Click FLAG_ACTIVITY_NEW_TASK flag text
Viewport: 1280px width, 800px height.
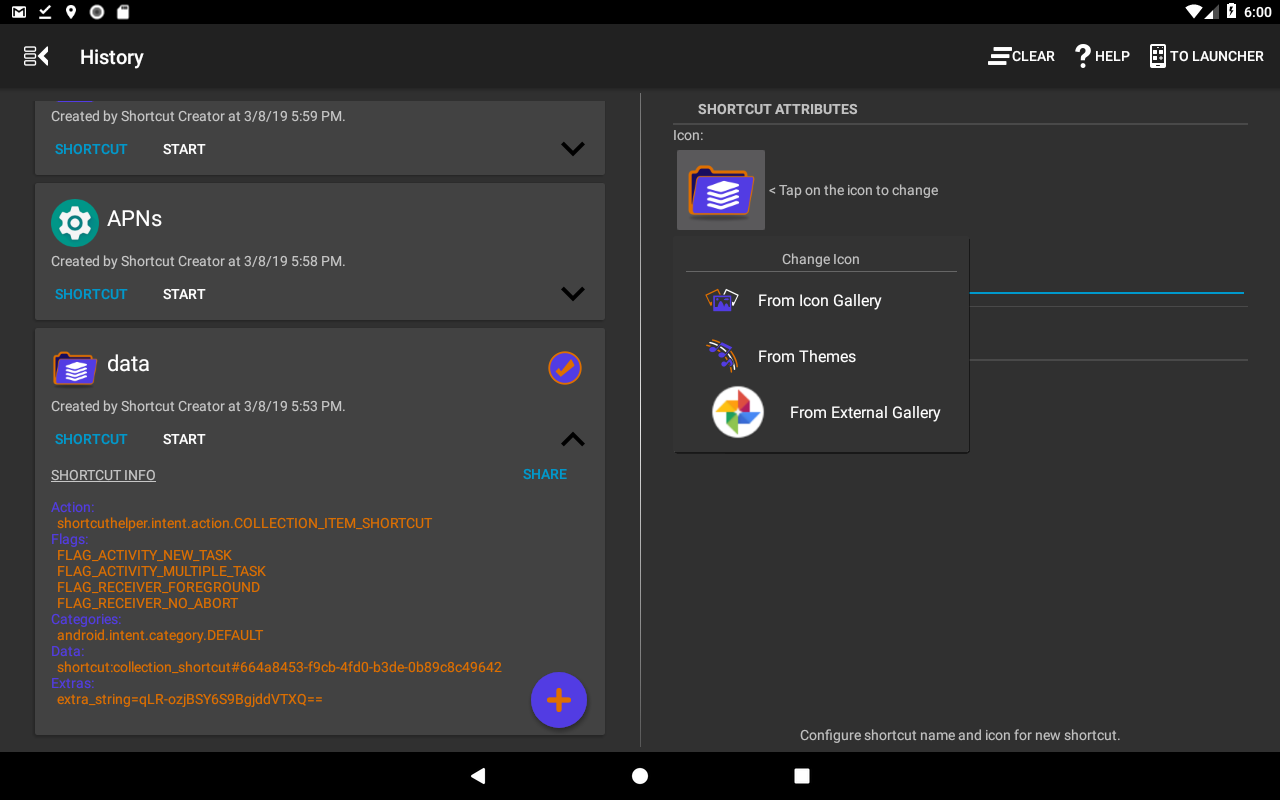[144, 555]
